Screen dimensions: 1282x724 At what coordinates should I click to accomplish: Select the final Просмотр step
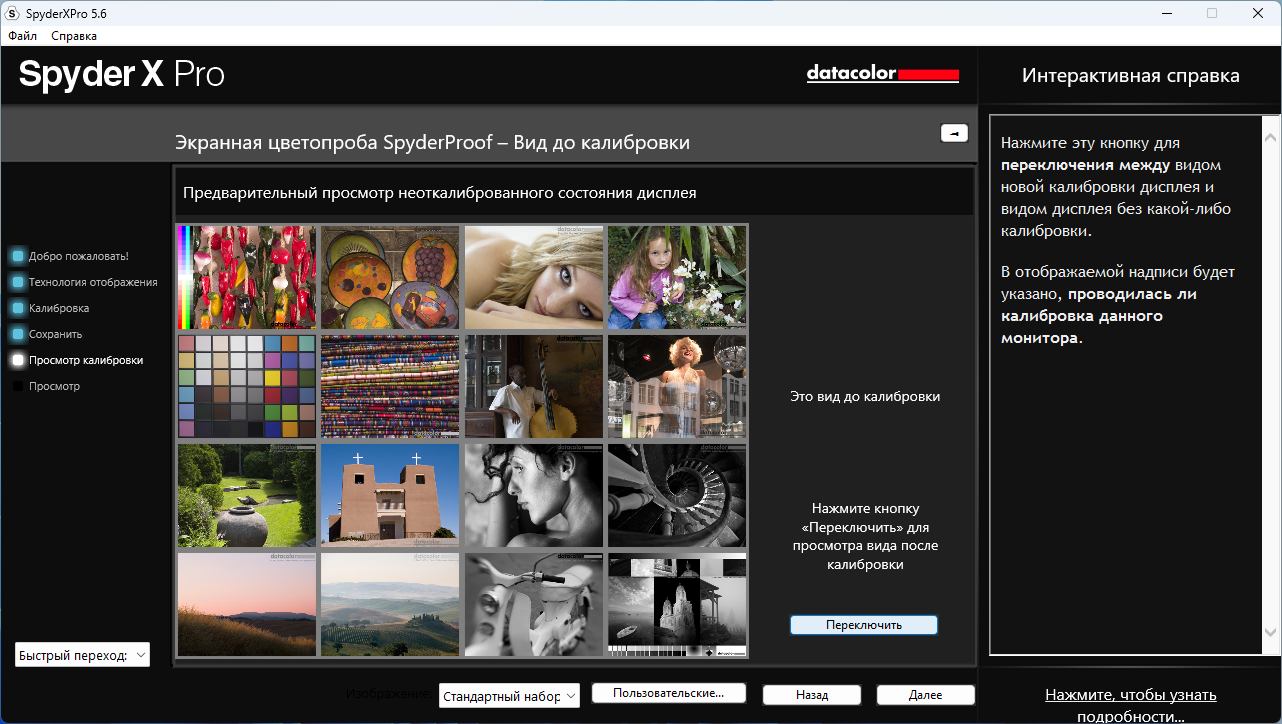54,386
